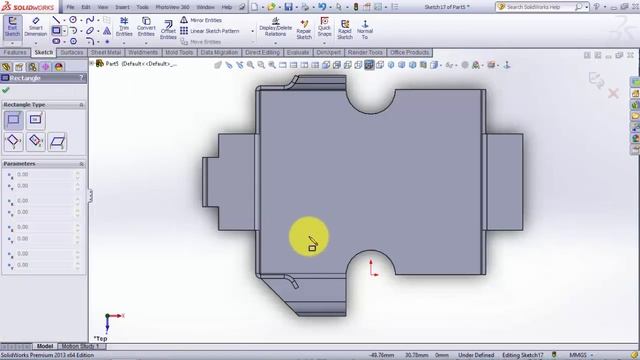The height and width of the screenshot is (360, 640).
Task: Accept the Rectangle with green checkmark
Action: click(6, 90)
